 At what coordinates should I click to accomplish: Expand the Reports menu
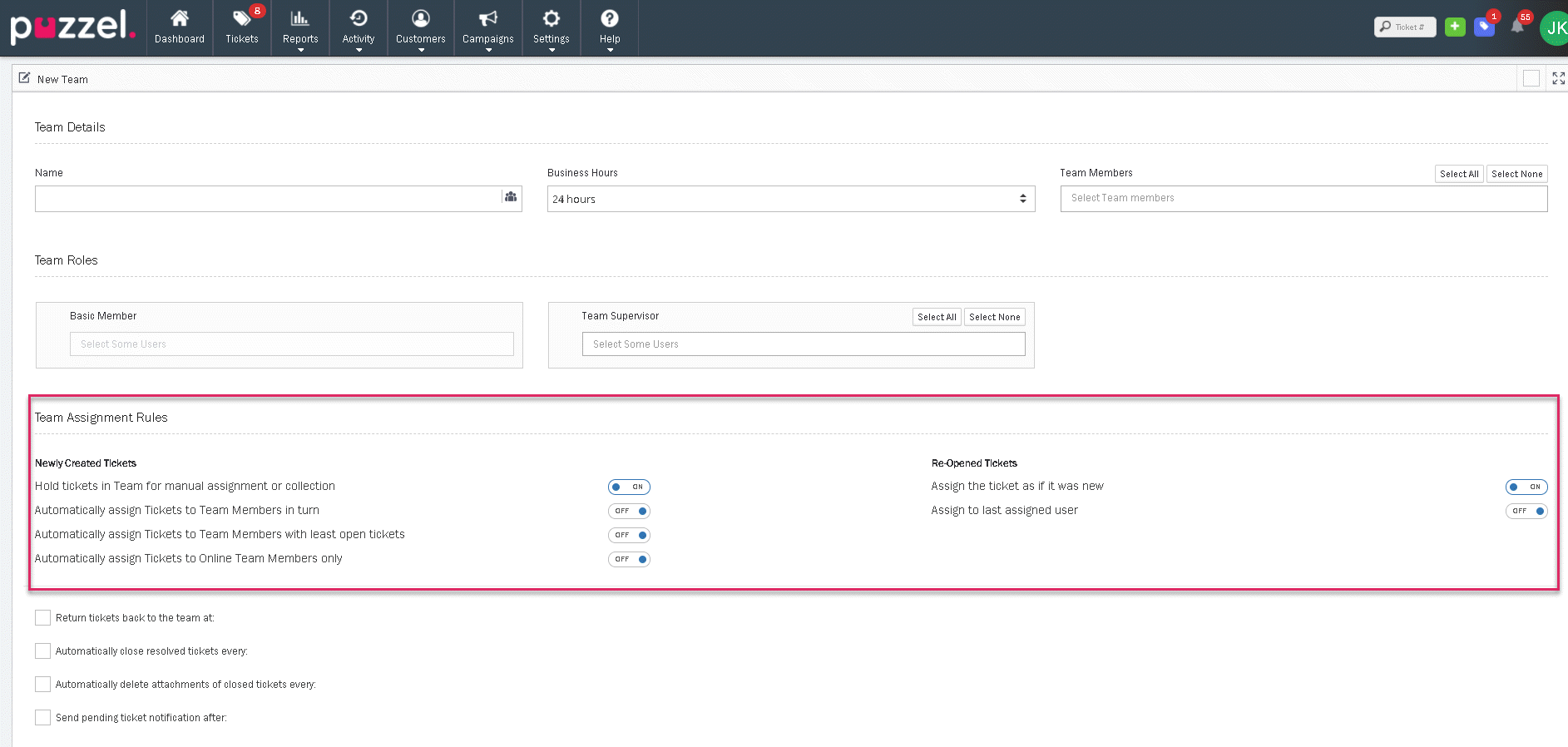pos(300,27)
